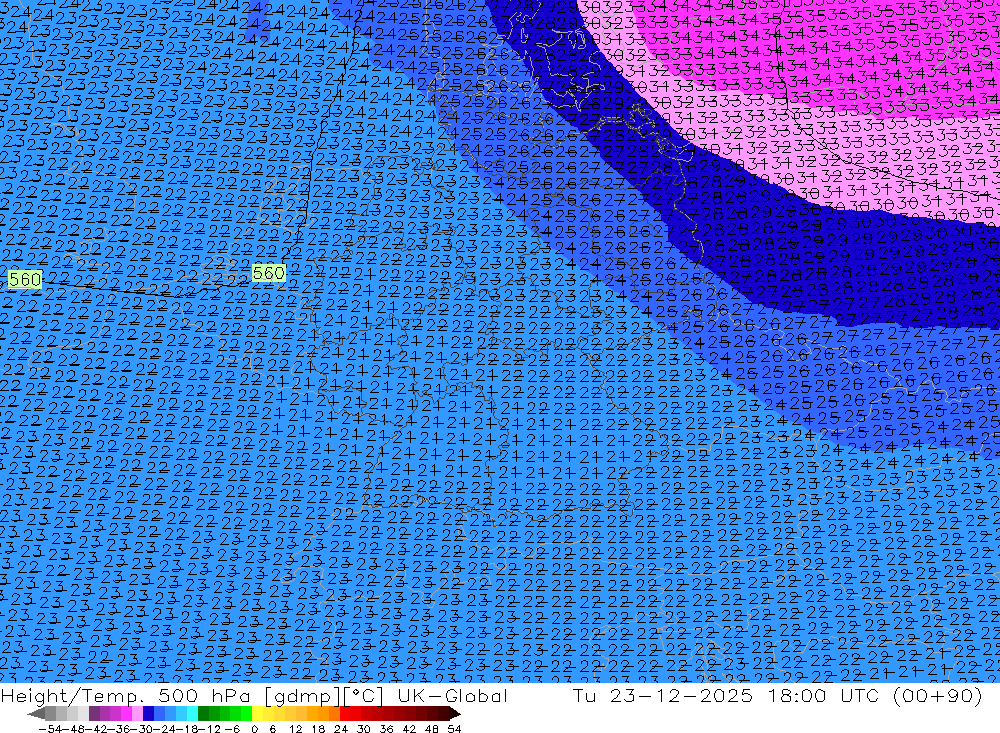
Task: Click the 18:00 UTC time text
Action: 823,695
